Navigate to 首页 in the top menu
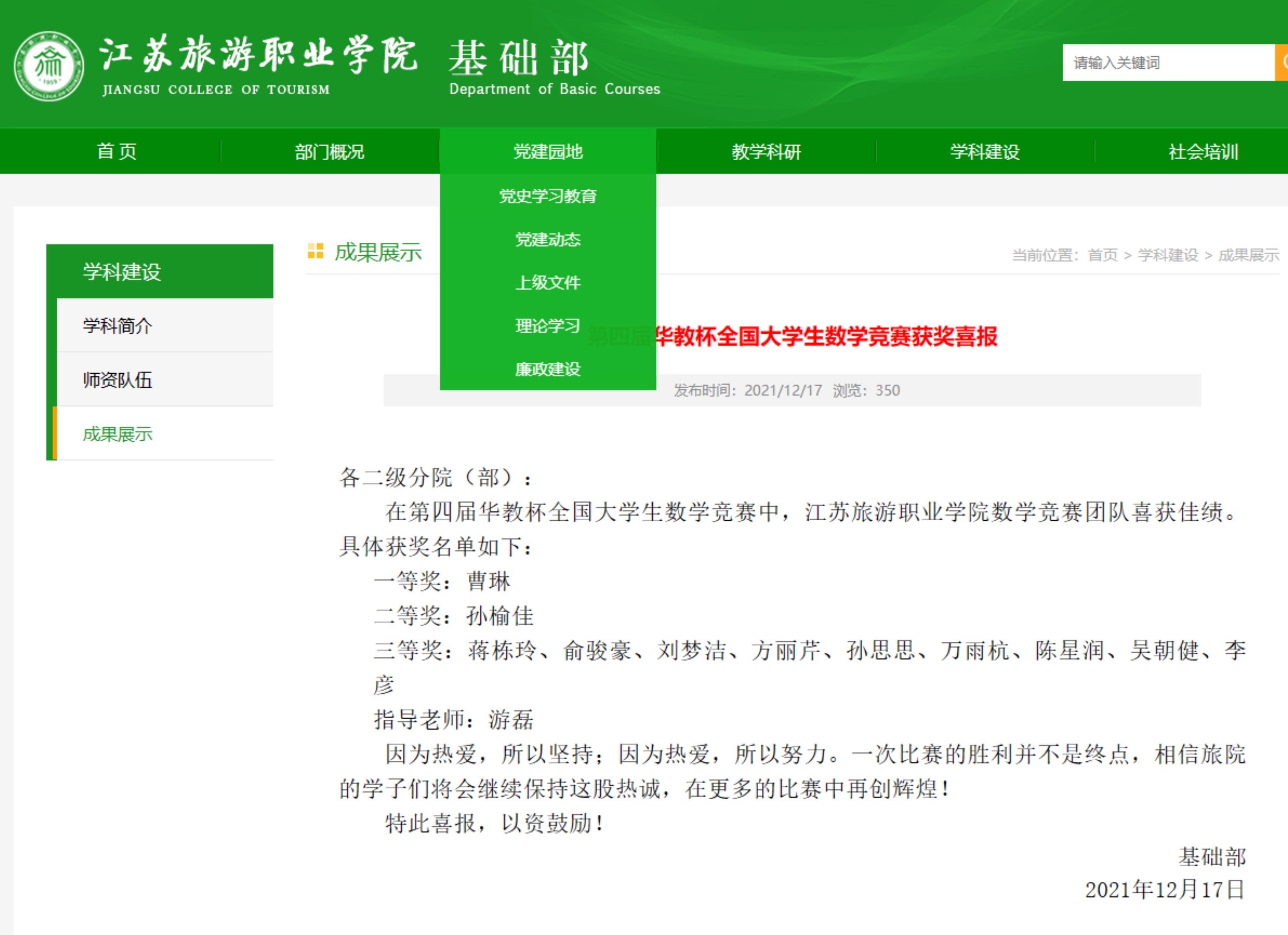Image resolution: width=1288 pixels, height=935 pixels. click(116, 151)
